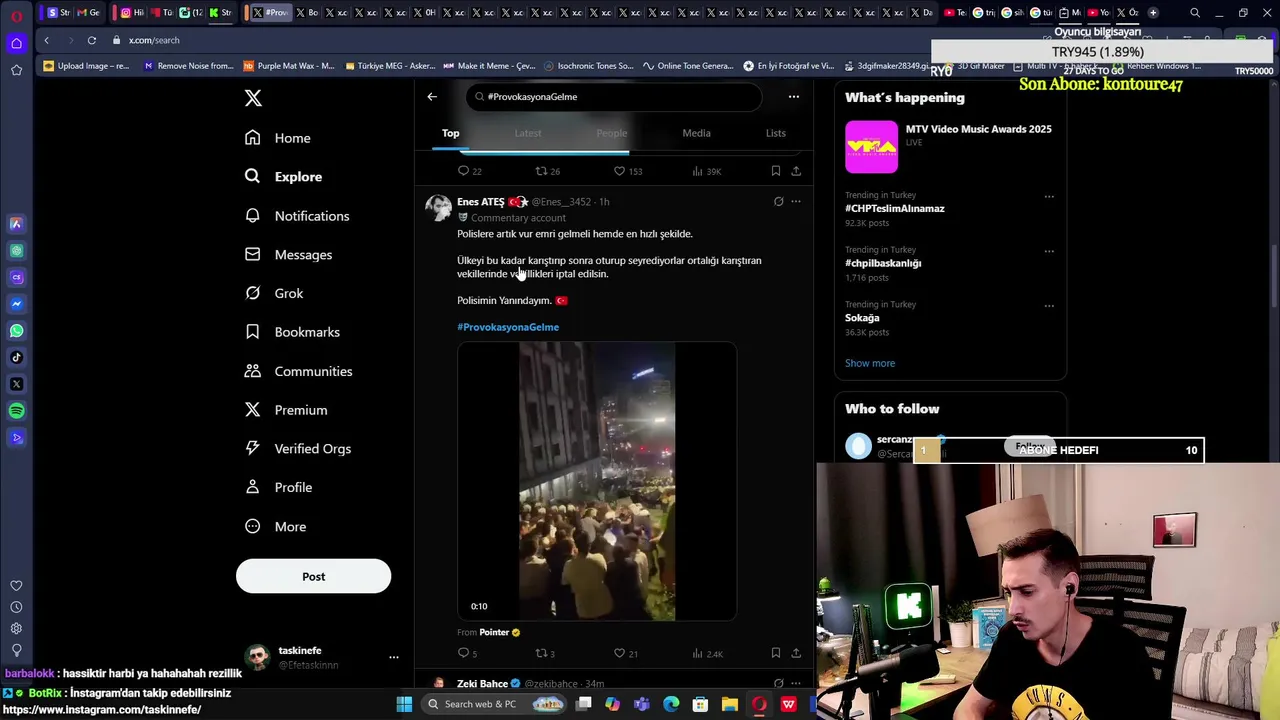Click the back arrow beside search
Screen dimensions: 1280x720
(x=432, y=97)
